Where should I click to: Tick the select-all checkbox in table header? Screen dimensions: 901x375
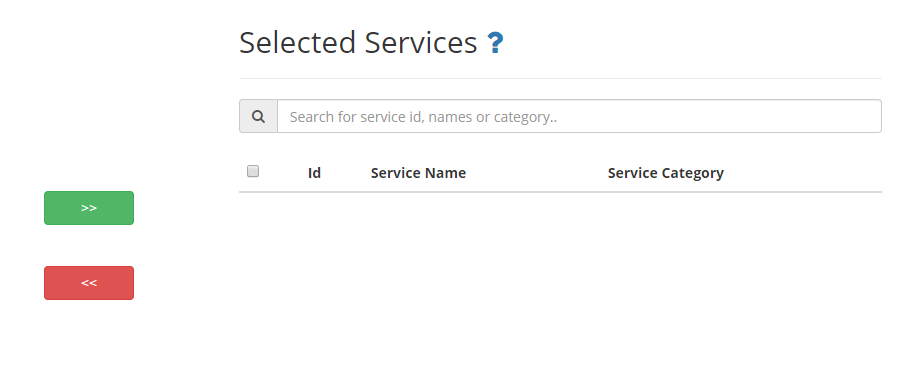point(253,171)
